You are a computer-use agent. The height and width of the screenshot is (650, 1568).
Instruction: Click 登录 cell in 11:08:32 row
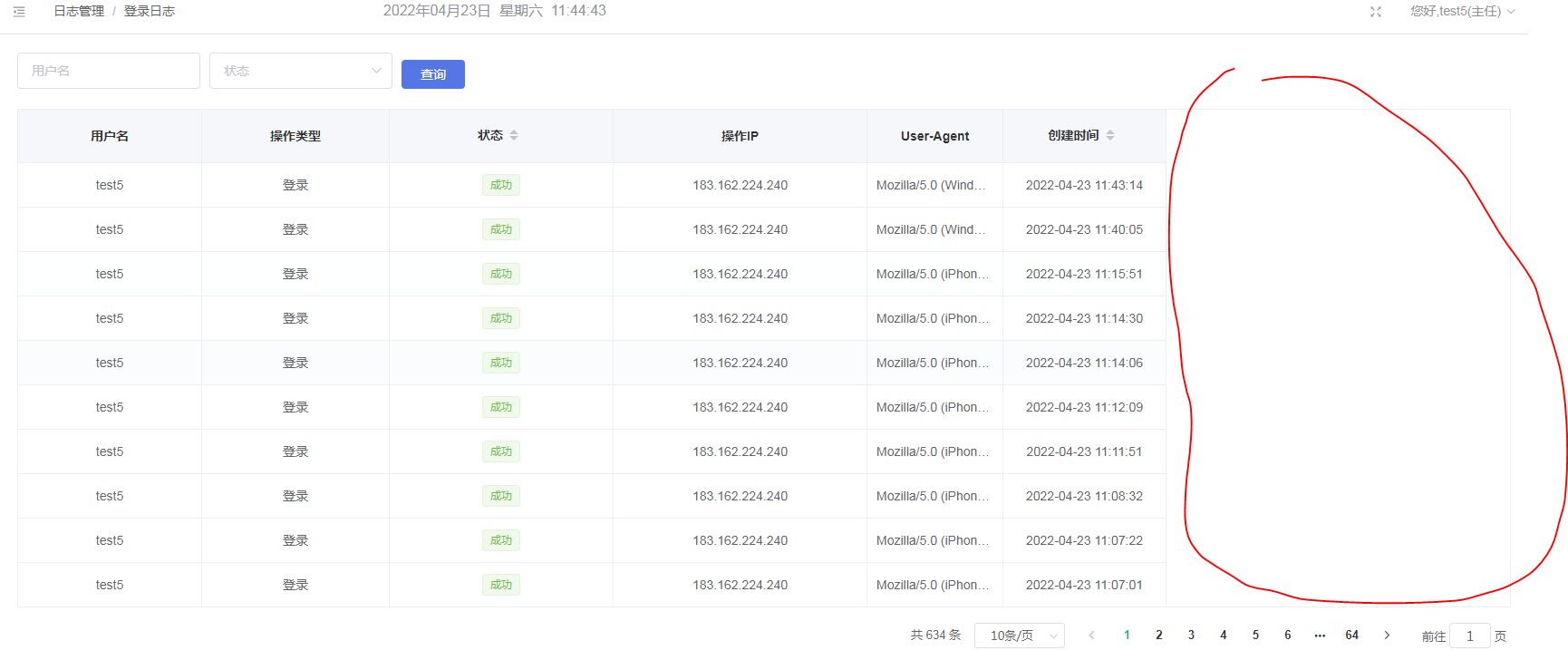click(295, 496)
